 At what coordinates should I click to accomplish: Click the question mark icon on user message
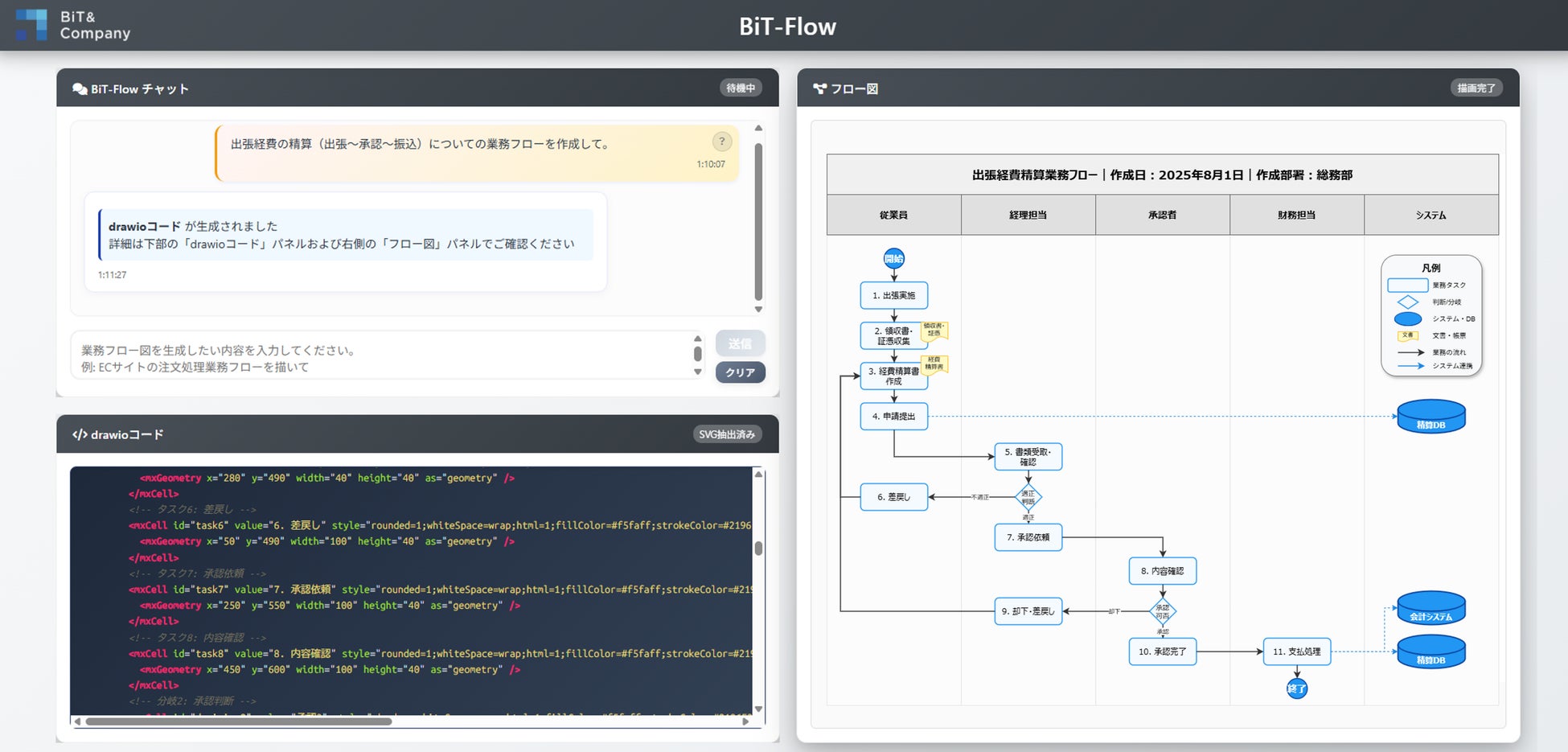pyautogui.click(x=722, y=142)
